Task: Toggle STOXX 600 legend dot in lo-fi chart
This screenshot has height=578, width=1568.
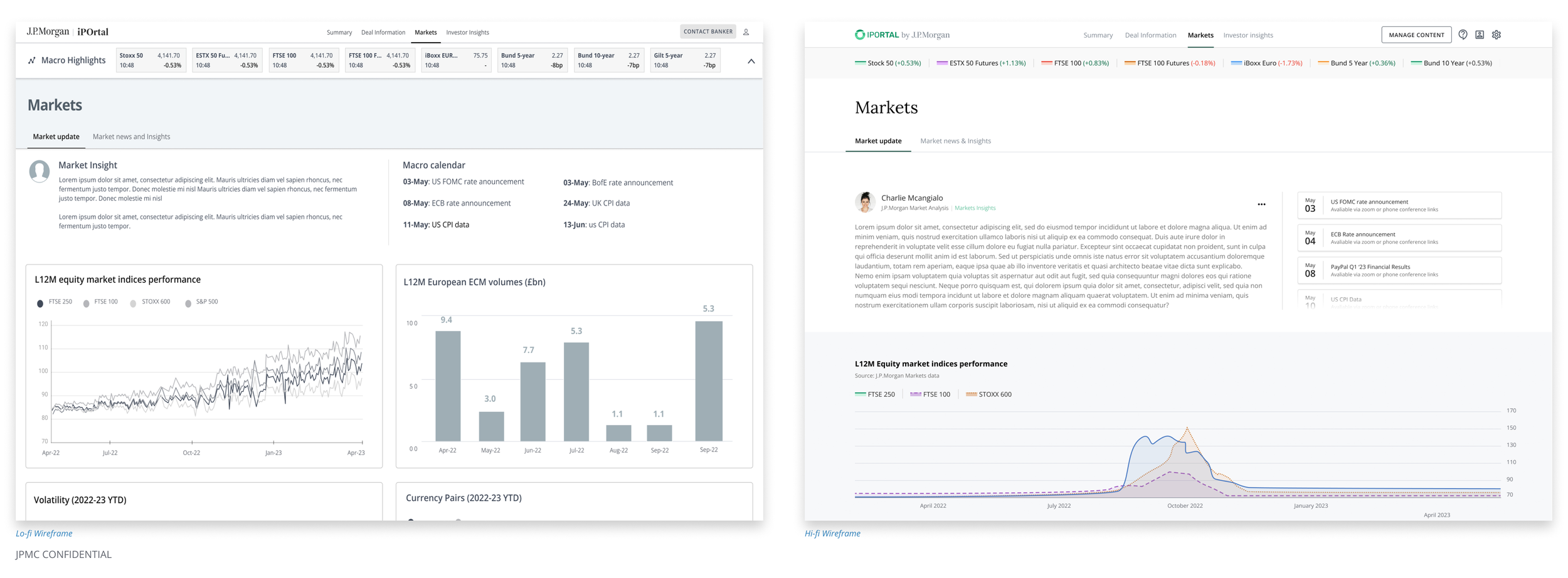Action: coord(133,303)
